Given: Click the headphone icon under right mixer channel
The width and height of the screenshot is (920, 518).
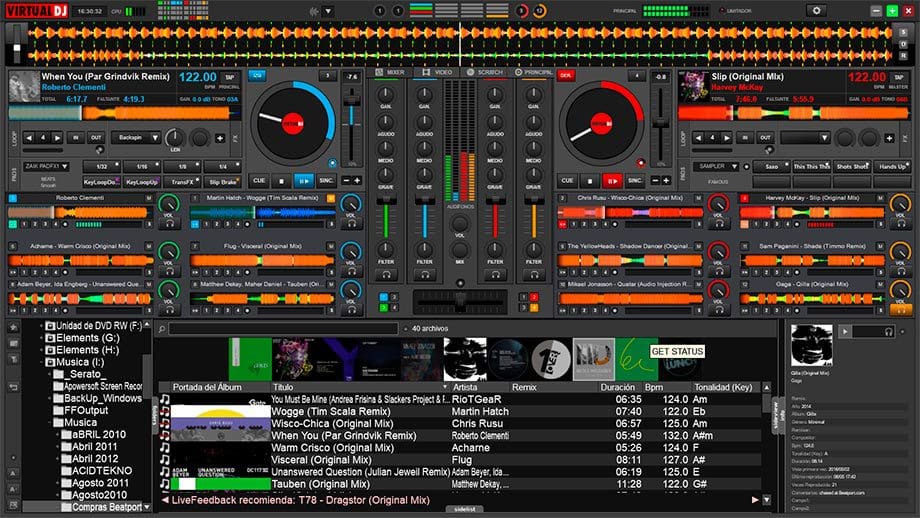Looking at the screenshot, I should pos(534,275).
